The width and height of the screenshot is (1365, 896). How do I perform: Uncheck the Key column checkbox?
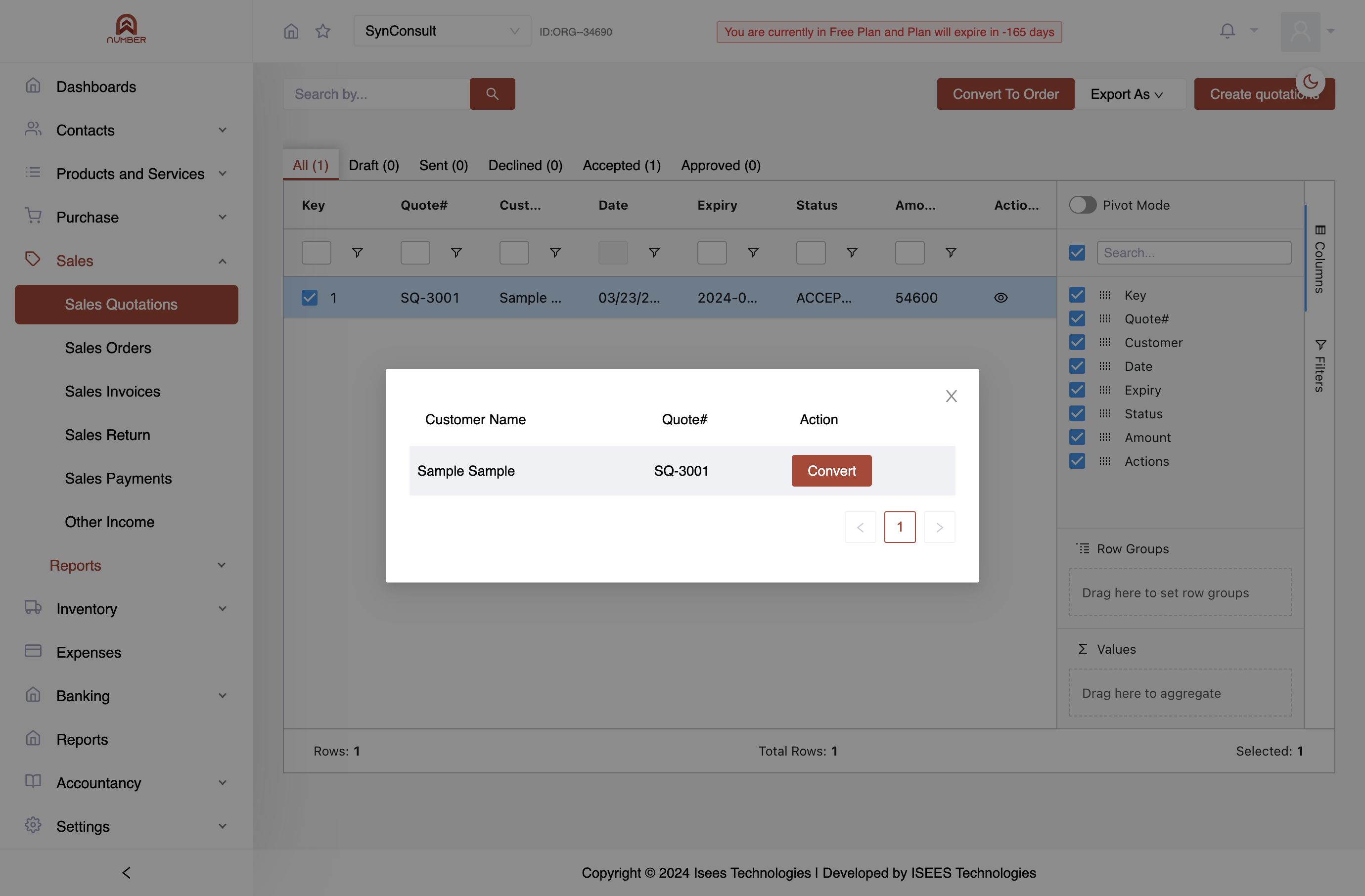click(x=1077, y=295)
